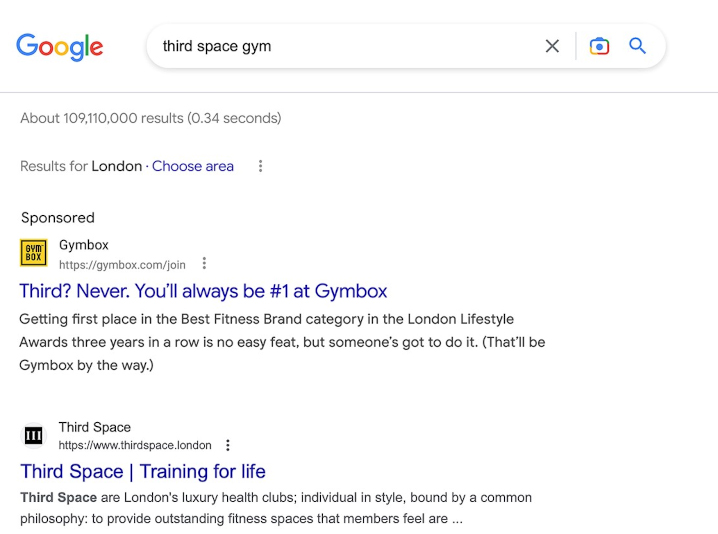Screen dimensions: 718x534
Task: Click the Gymbox ad description text
Action: [x=282, y=342]
